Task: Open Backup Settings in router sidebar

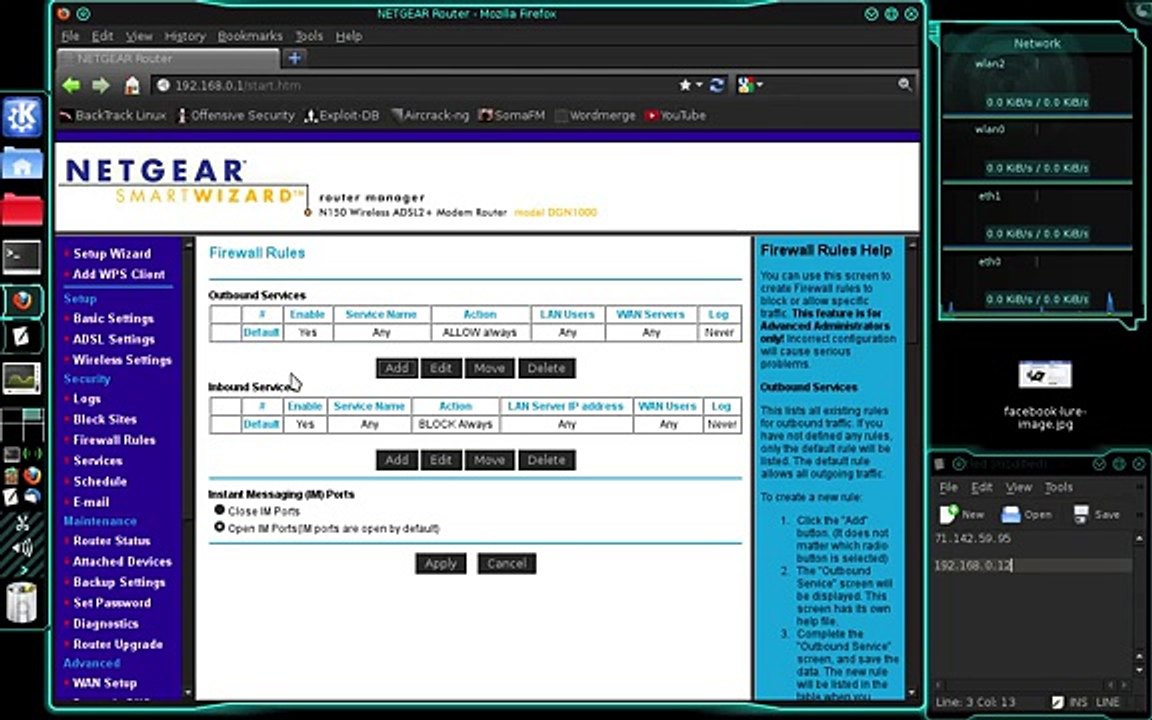Action: (x=119, y=582)
